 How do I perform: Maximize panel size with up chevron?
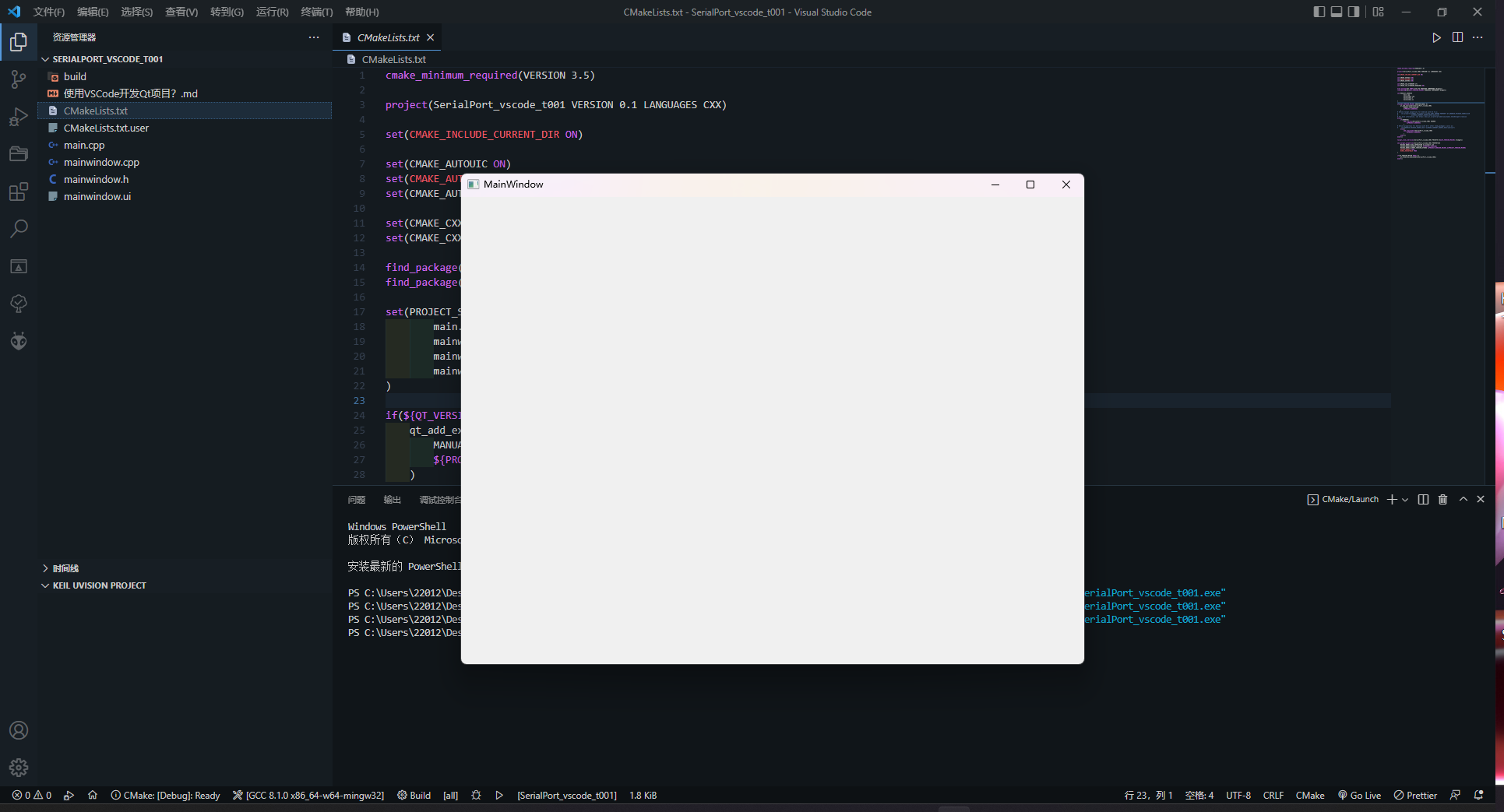pyautogui.click(x=1463, y=500)
